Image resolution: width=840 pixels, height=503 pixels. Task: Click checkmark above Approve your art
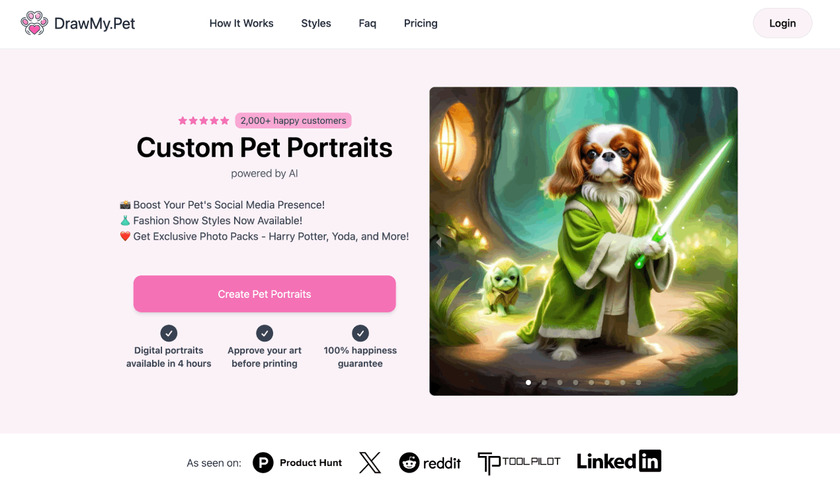(x=264, y=333)
